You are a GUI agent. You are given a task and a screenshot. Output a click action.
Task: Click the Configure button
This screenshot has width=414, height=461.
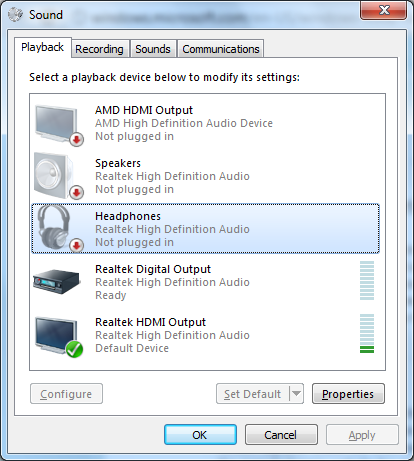pyautogui.click(x=66, y=394)
